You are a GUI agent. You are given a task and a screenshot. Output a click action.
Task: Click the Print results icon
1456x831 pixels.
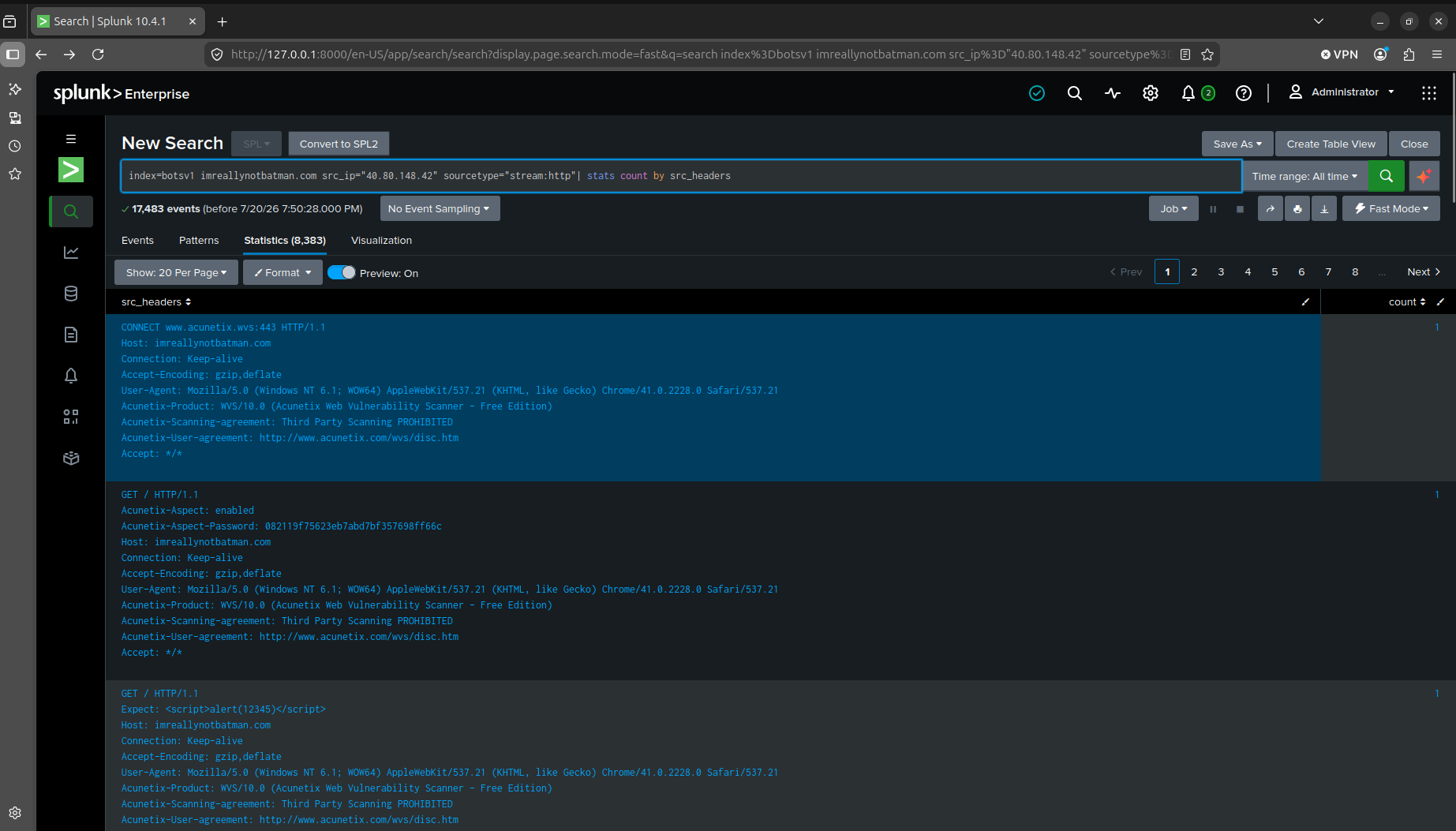pyautogui.click(x=1297, y=209)
